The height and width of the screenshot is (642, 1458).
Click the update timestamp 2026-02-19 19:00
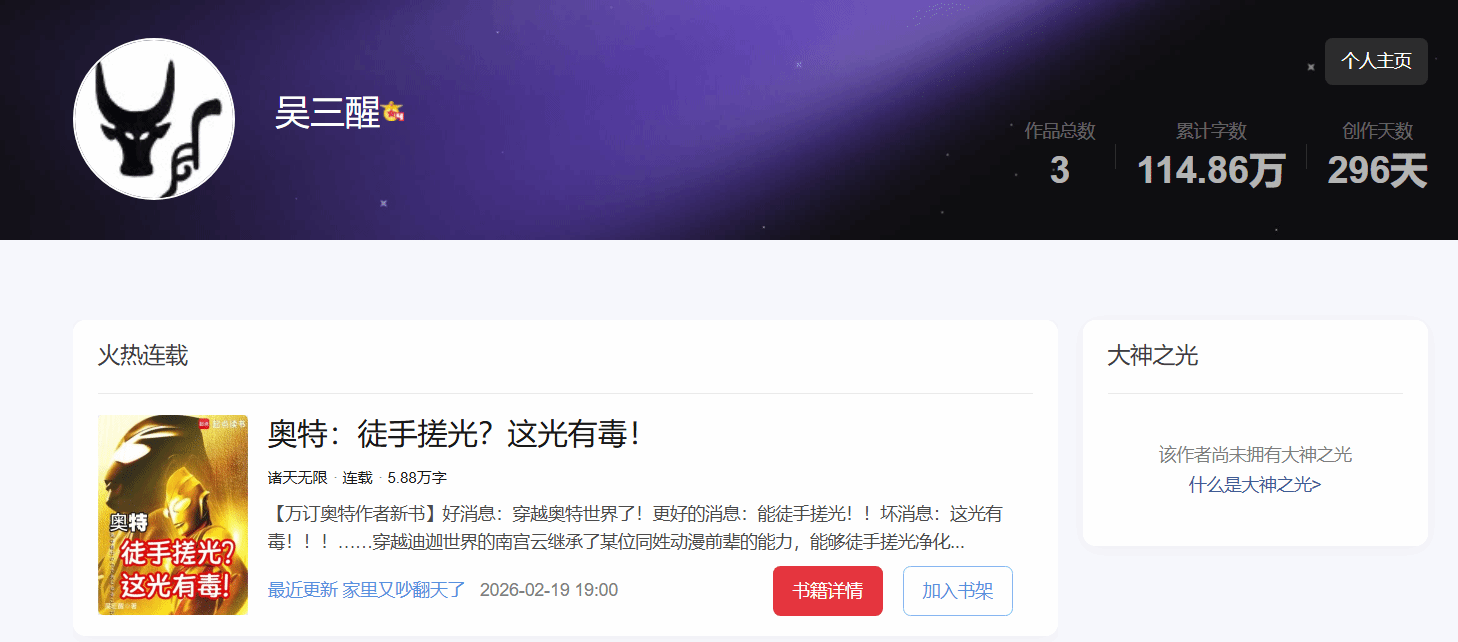pos(549,590)
